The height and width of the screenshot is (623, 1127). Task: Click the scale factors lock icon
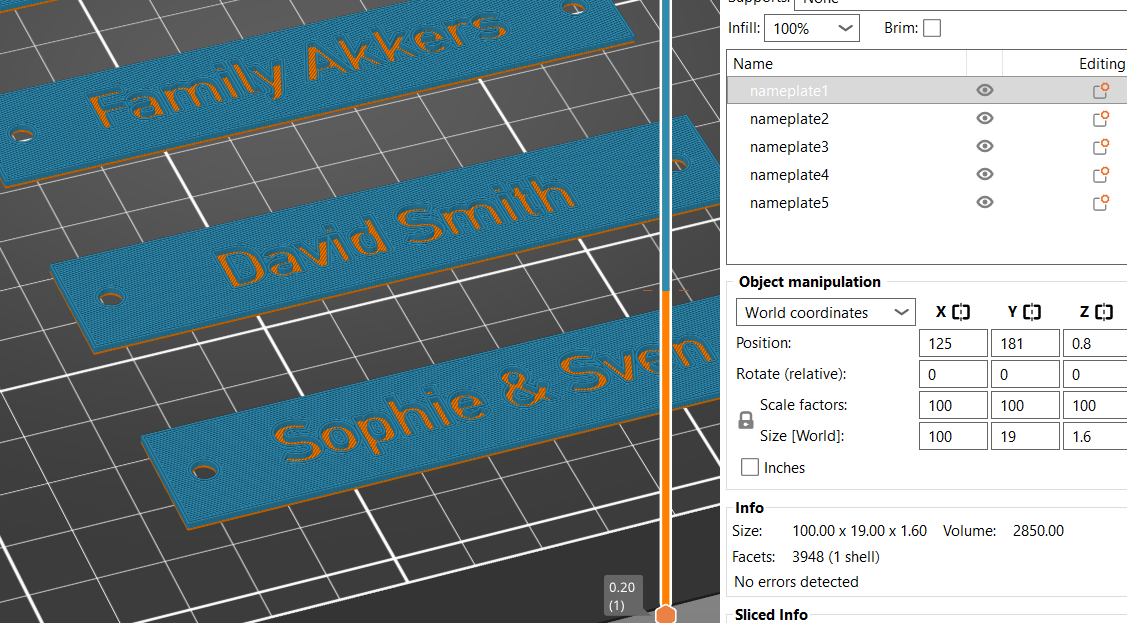click(x=746, y=420)
